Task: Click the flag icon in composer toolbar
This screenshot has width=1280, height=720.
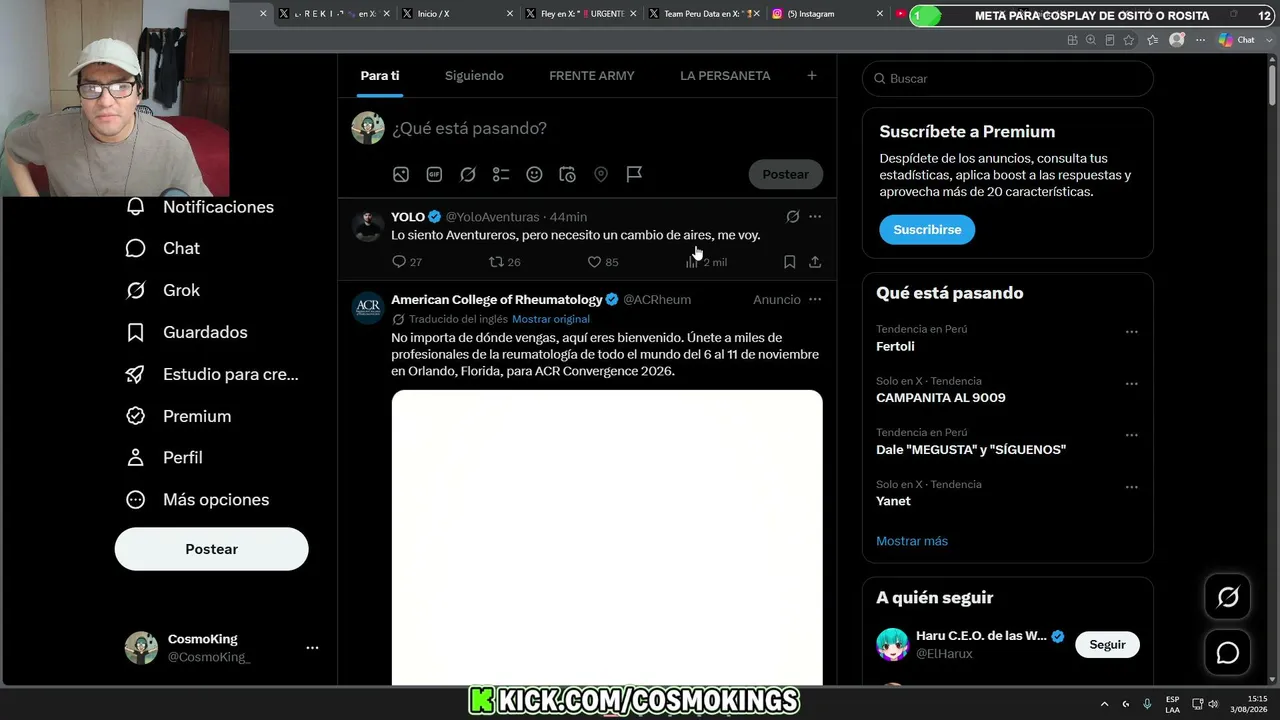Action: click(x=634, y=174)
